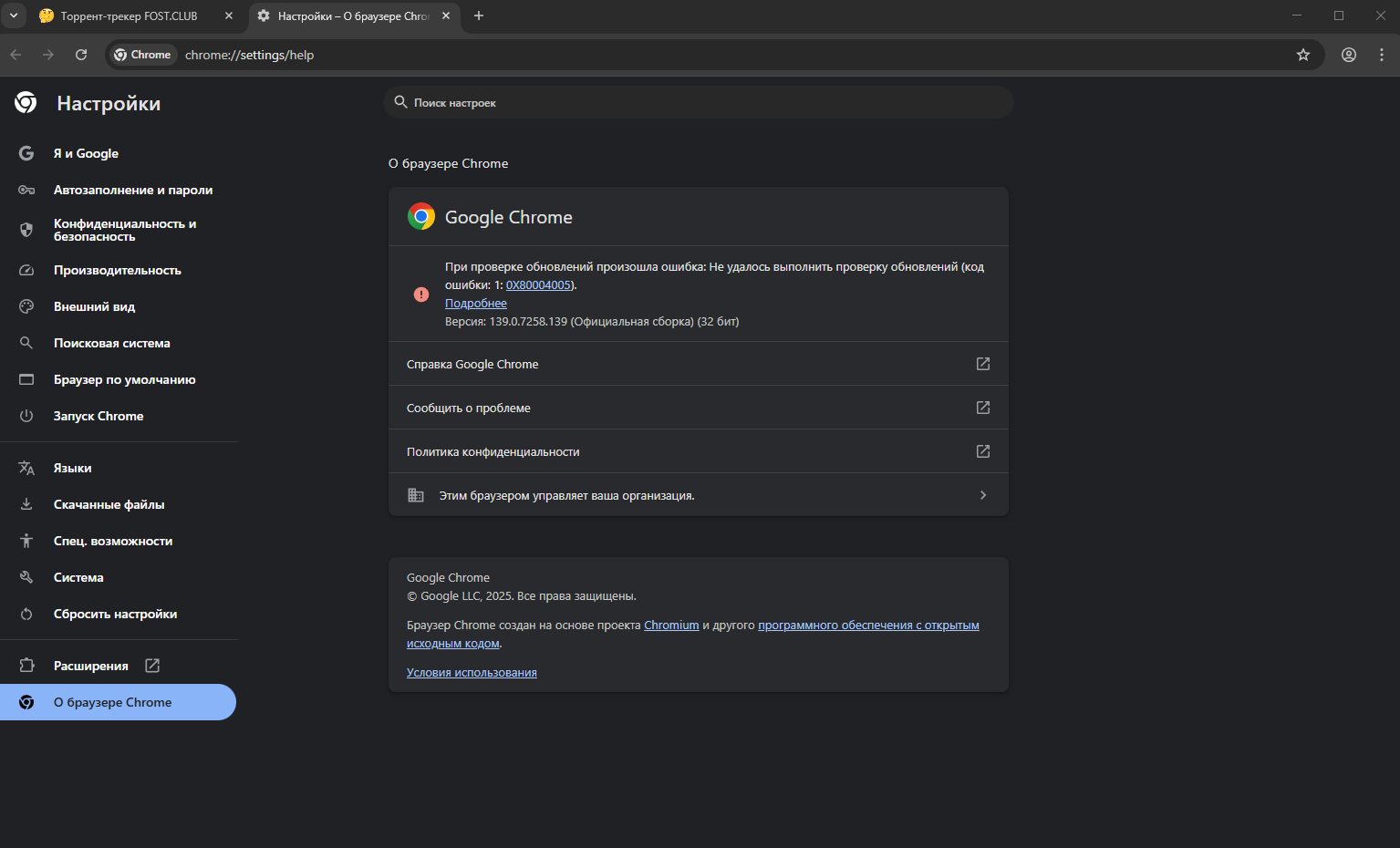Open Автозаполнение и пароли section
This screenshot has height=848, width=1400.
click(x=119, y=190)
